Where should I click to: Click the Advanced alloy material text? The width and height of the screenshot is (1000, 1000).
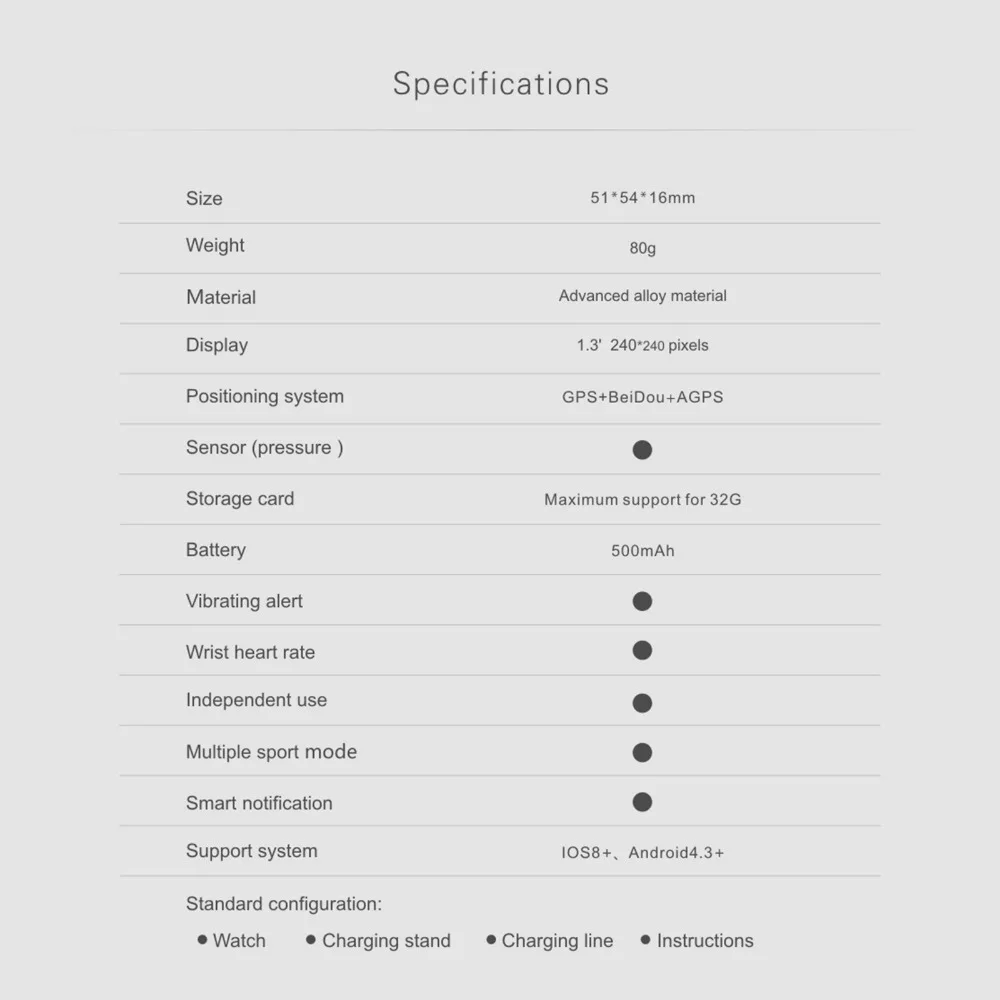click(x=642, y=296)
